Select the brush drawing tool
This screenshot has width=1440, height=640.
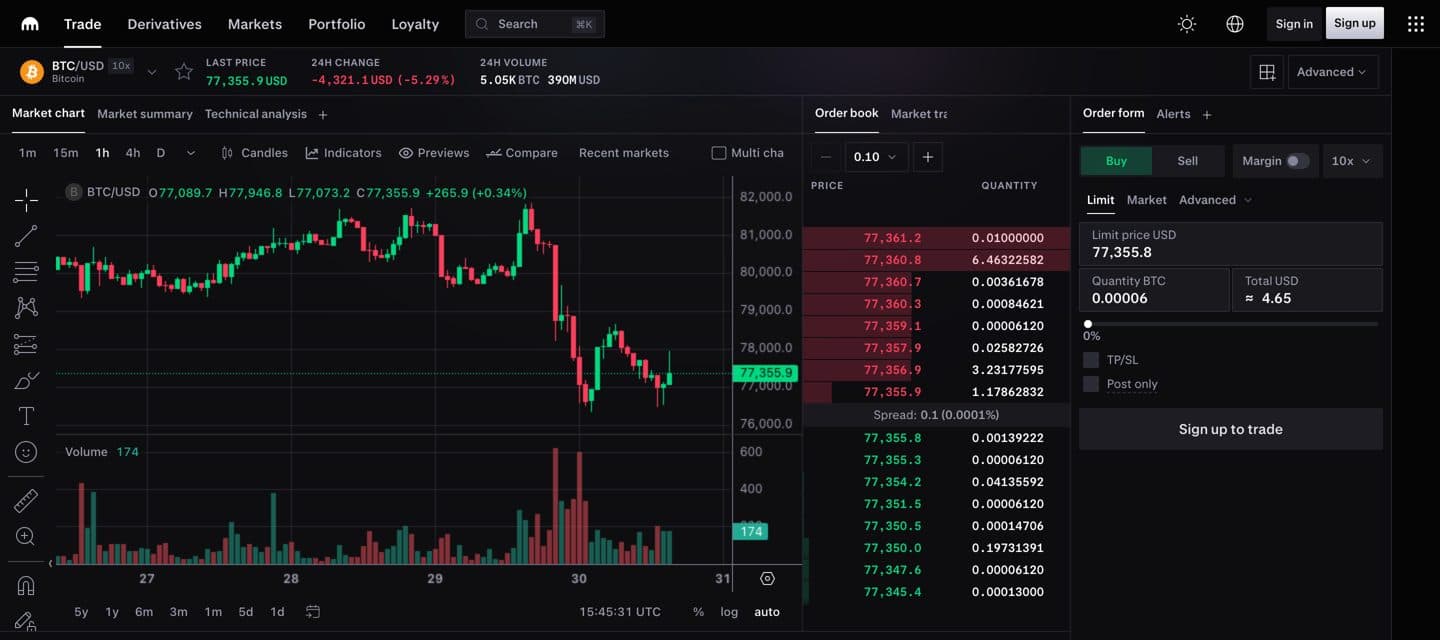[26, 380]
